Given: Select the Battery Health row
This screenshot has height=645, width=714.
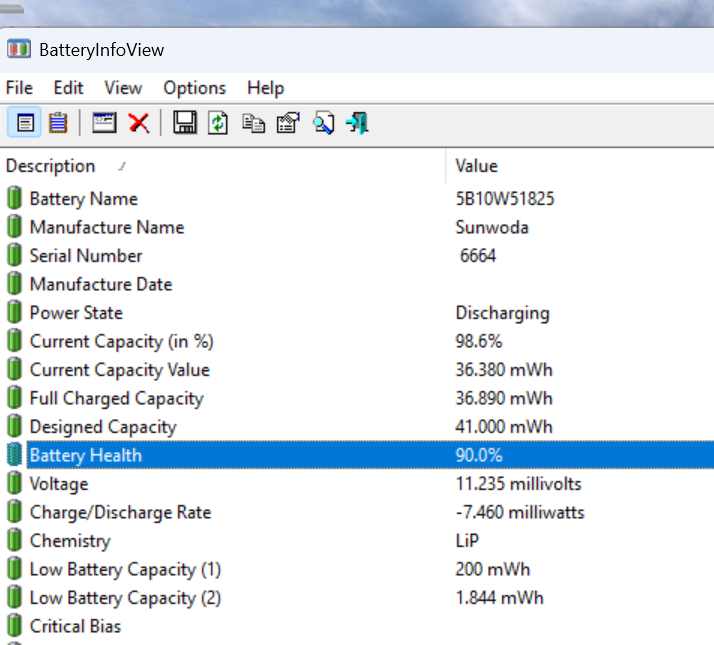Looking at the screenshot, I should (86, 456).
